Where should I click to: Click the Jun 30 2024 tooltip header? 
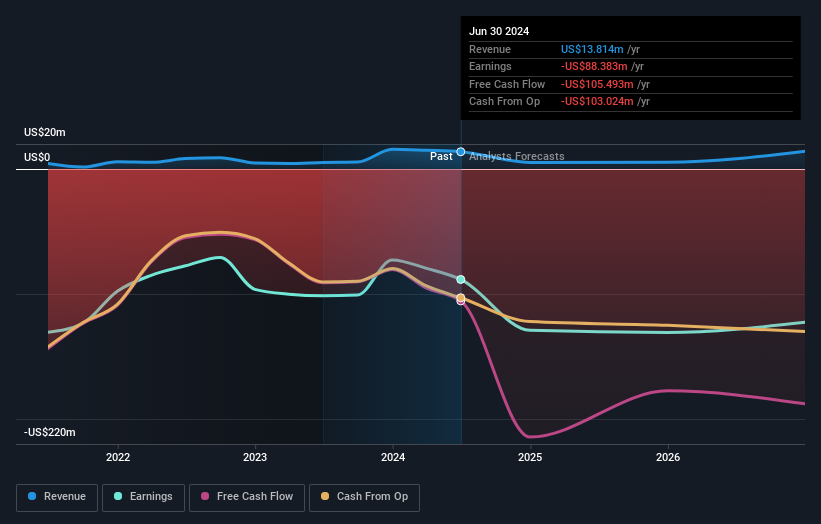click(x=499, y=31)
